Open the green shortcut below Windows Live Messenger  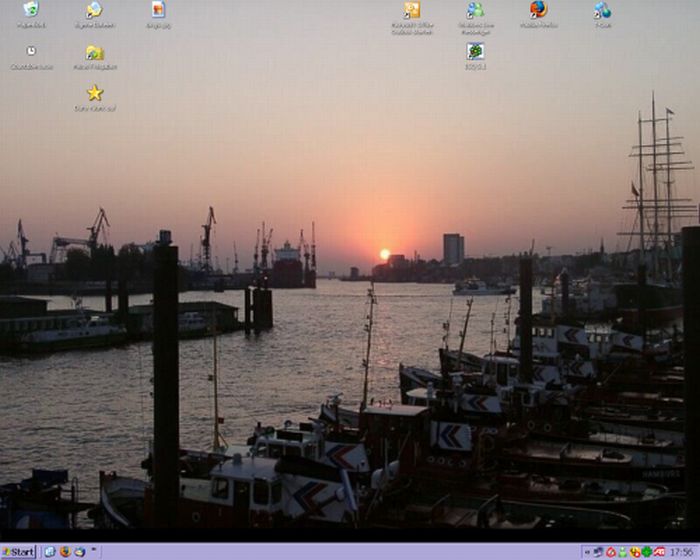(x=475, y=52)
